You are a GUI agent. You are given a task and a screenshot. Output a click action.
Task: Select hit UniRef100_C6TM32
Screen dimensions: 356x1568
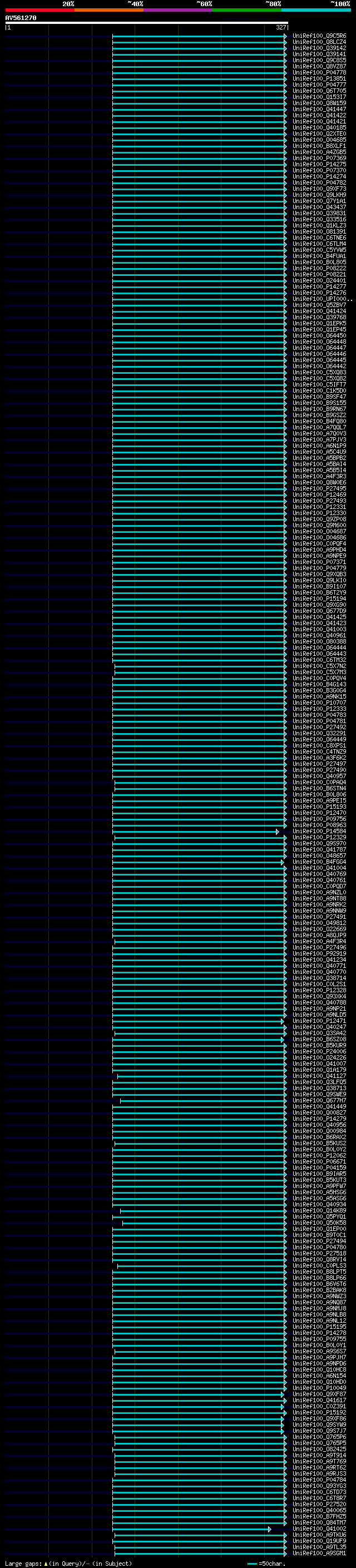319,660
